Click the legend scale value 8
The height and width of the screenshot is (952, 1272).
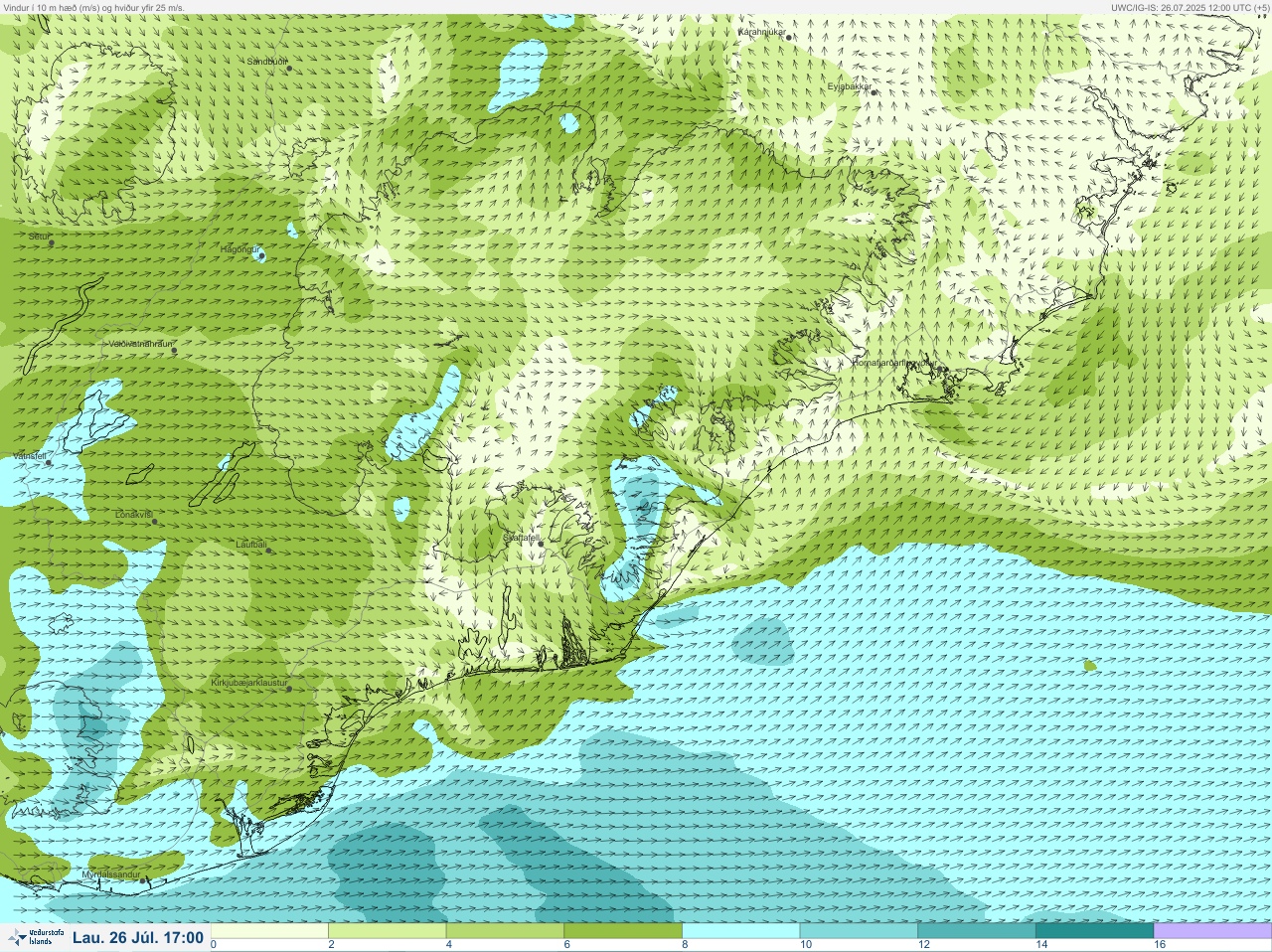tap(686, 945)
